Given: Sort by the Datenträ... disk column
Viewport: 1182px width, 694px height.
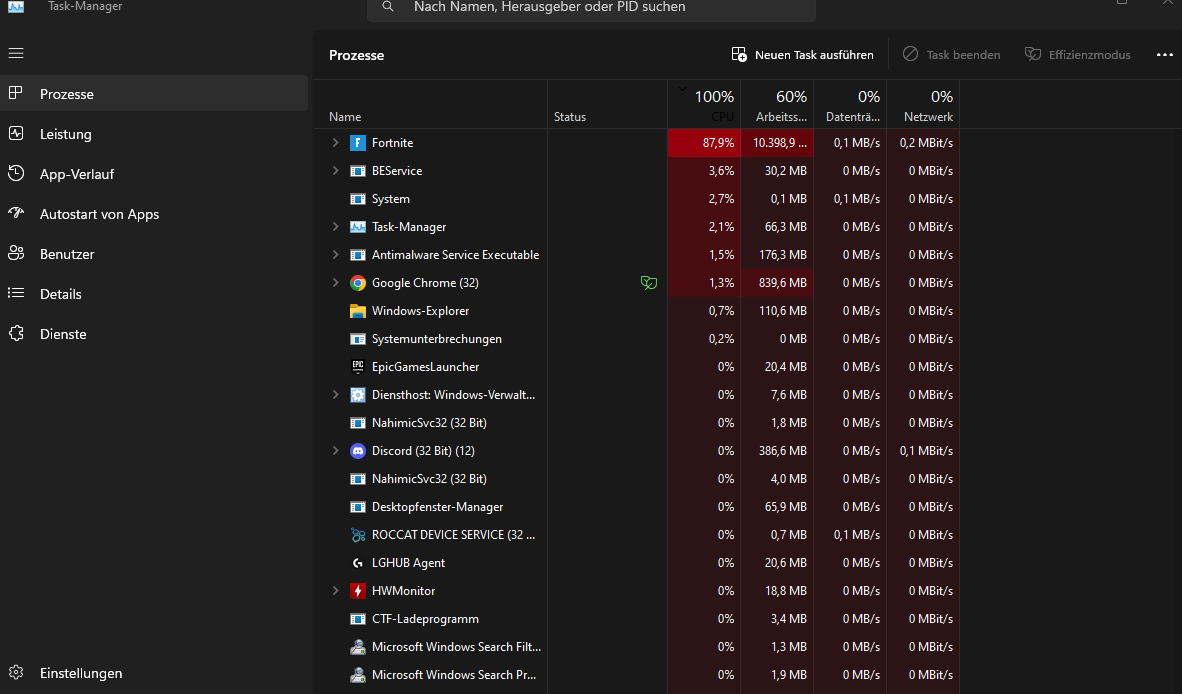Looking at the screenshot, I should click(850, 105).
